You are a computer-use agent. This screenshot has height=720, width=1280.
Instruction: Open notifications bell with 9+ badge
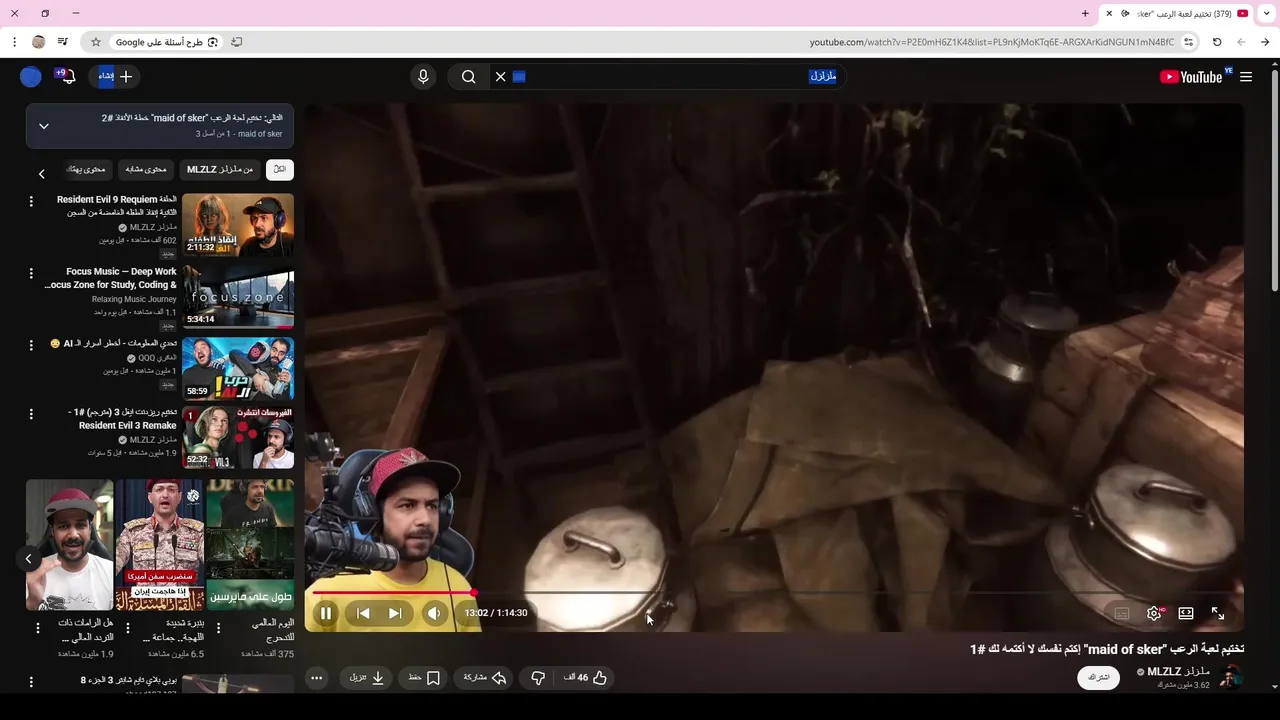click(x=67, y=76)
